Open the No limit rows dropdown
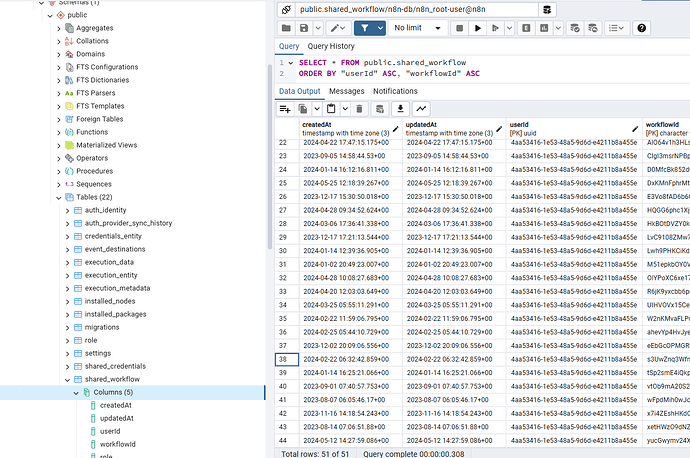 coord(417,28)
